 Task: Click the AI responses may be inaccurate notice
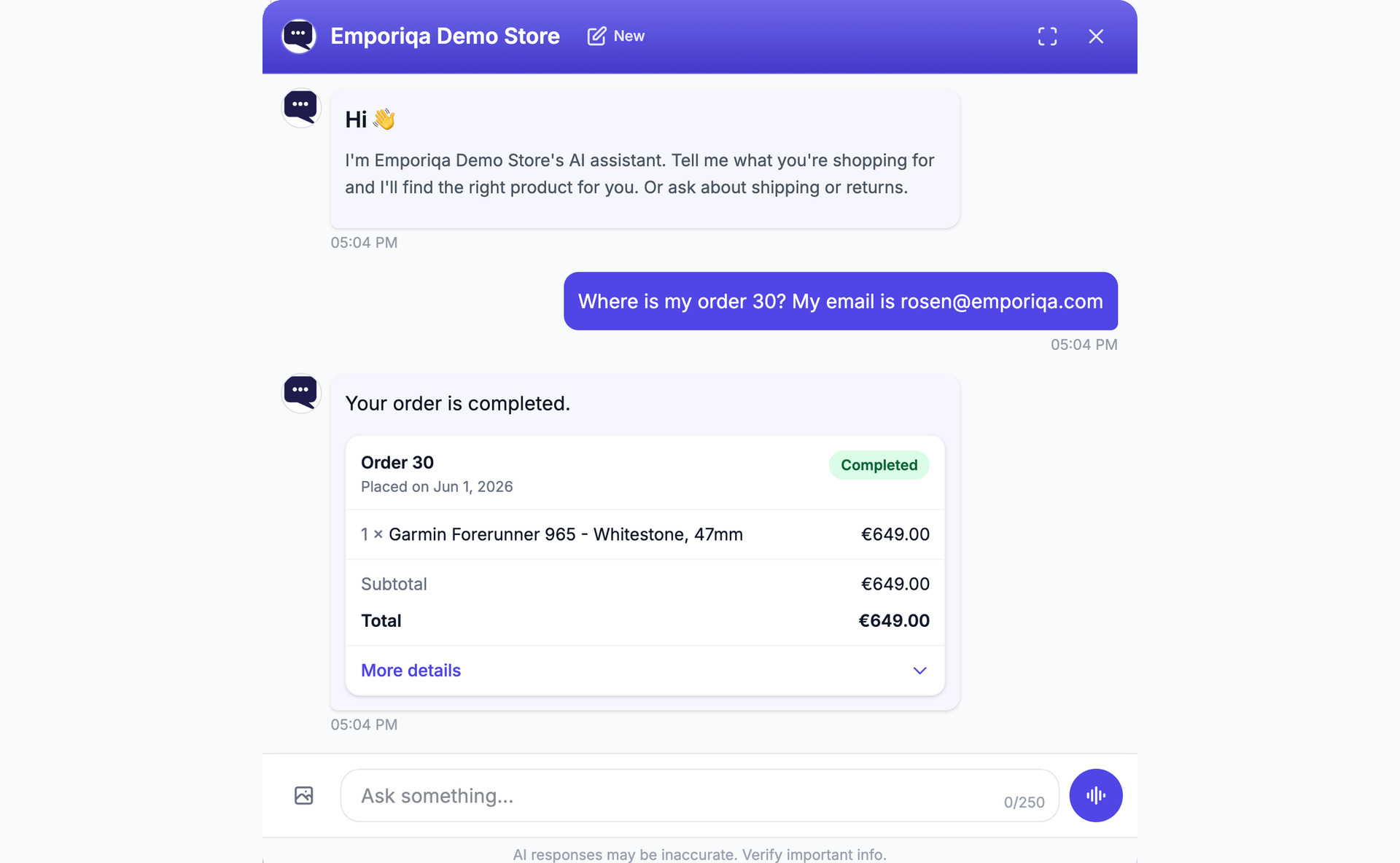click(x=699, y=854)
